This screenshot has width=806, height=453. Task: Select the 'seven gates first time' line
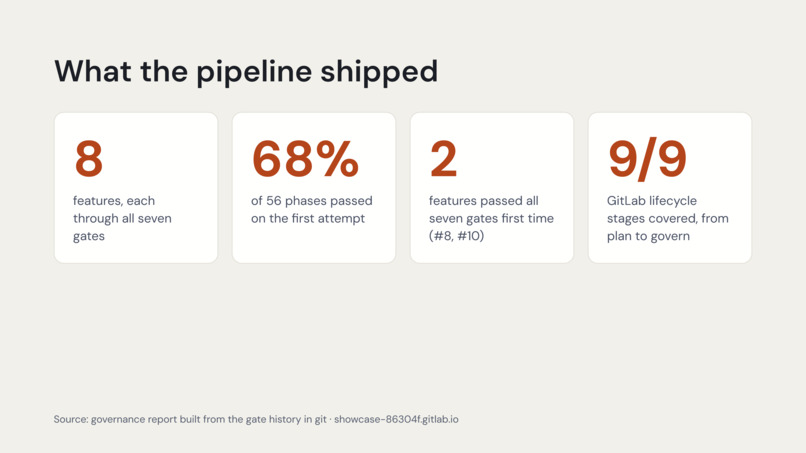pos(491,219)
